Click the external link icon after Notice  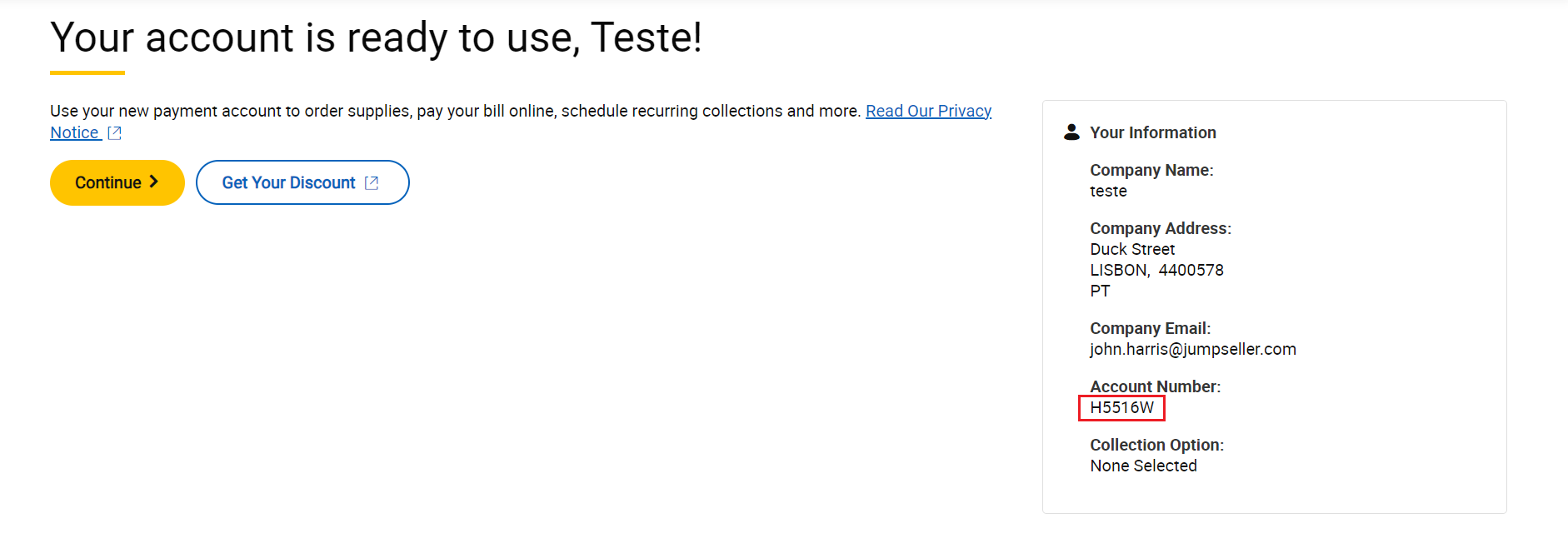pyautogui.click(x=115, y=133)
